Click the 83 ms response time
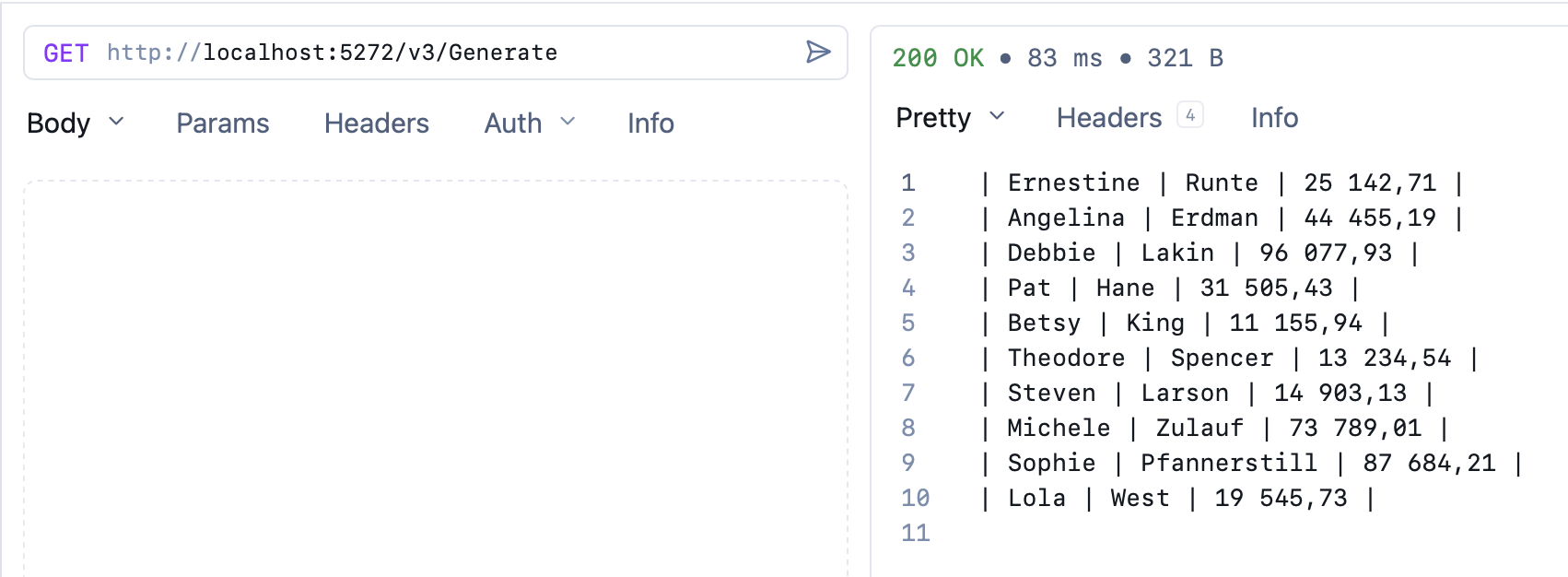 (x=1064, y=58)
